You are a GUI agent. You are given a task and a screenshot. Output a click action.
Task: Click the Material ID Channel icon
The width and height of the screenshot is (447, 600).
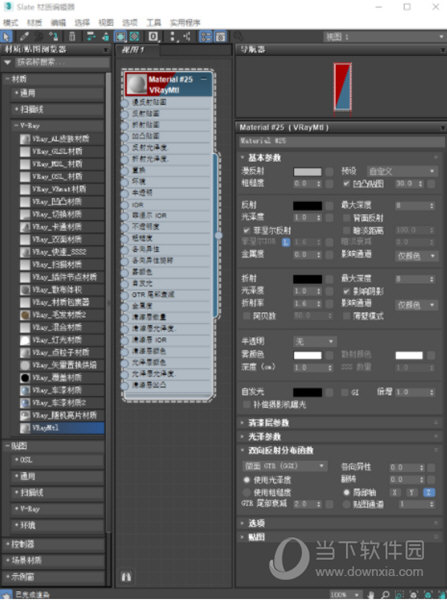click(x=153, y=37)
